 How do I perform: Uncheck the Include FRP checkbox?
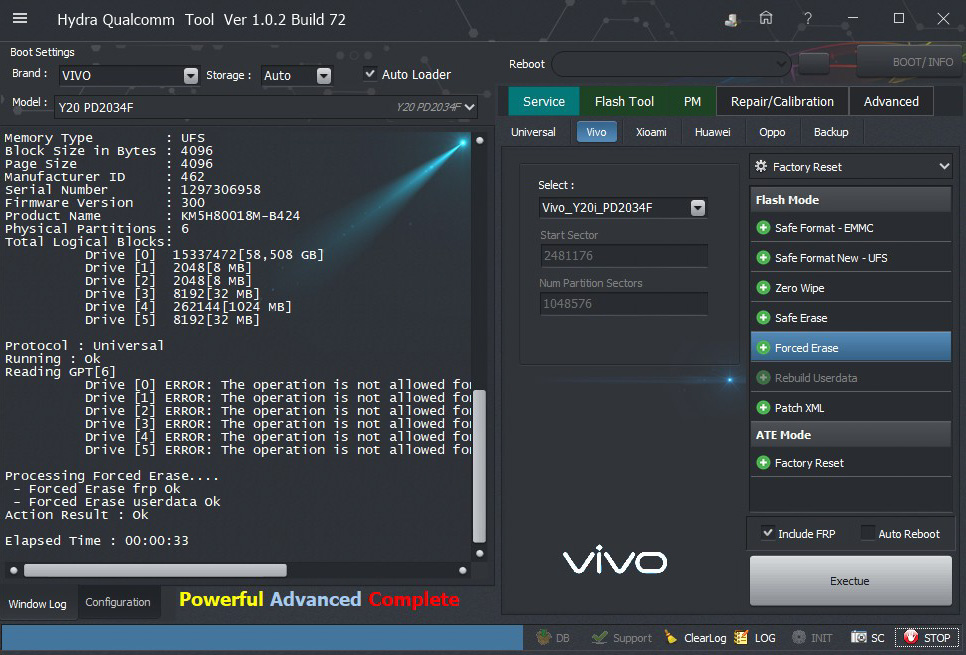click(768, 533)
